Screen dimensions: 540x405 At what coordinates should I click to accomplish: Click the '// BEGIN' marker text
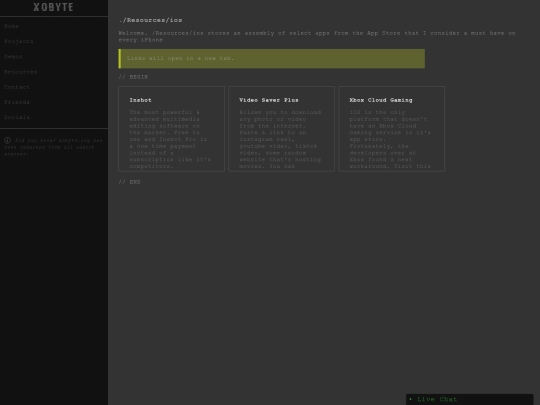(133, 77)
